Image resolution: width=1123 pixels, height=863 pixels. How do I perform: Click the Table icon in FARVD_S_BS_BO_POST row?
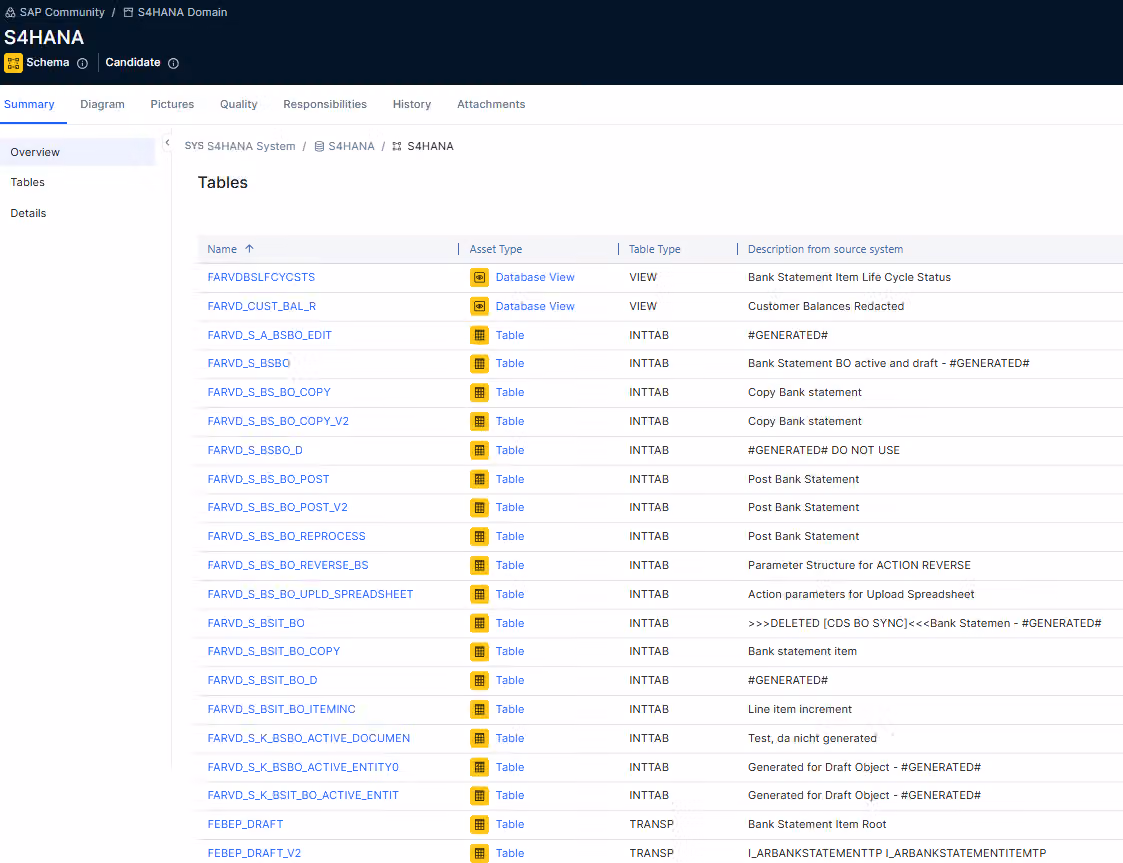point(479,479)
